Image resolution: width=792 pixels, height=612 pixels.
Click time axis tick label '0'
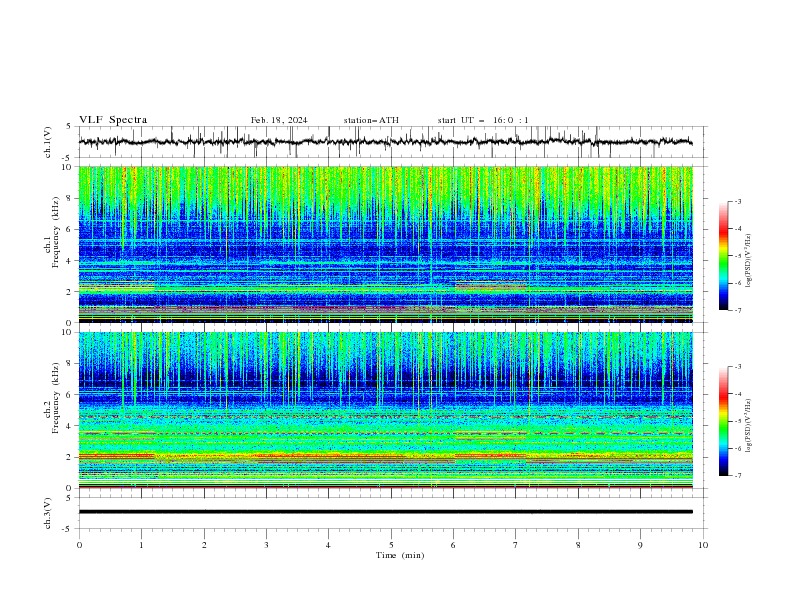tap(79, 545)
